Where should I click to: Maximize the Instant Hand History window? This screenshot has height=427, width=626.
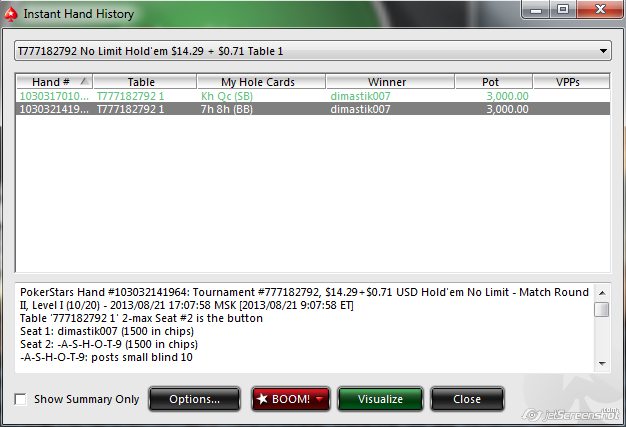563,10
